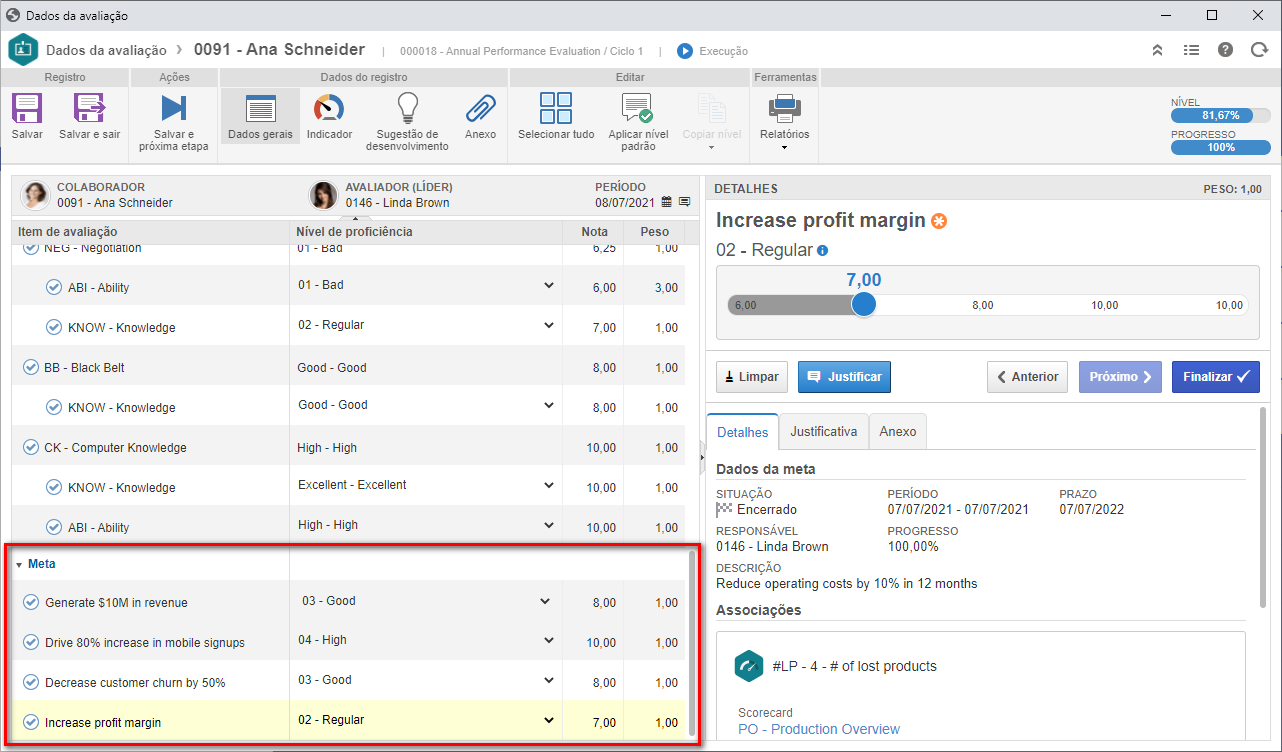Viewport: 1282px width, 752px height.
Task: Click the Nota column header
Action: pos(593,232)
